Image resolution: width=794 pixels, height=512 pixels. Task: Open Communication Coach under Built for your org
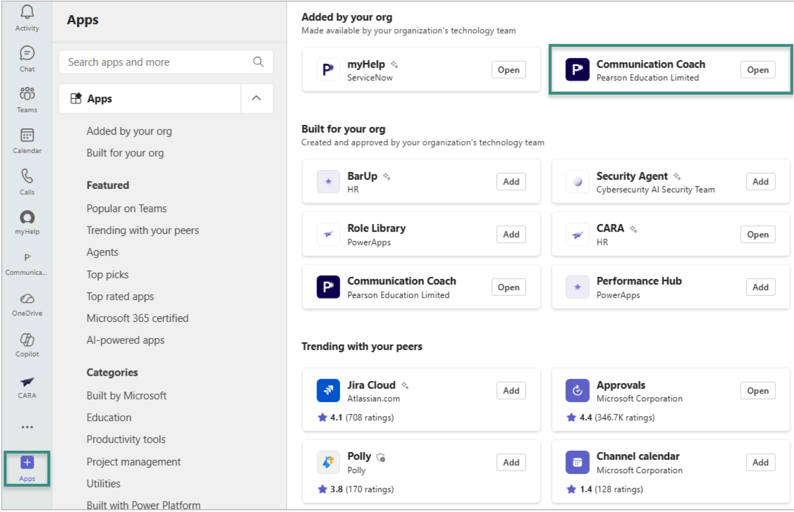508,287
